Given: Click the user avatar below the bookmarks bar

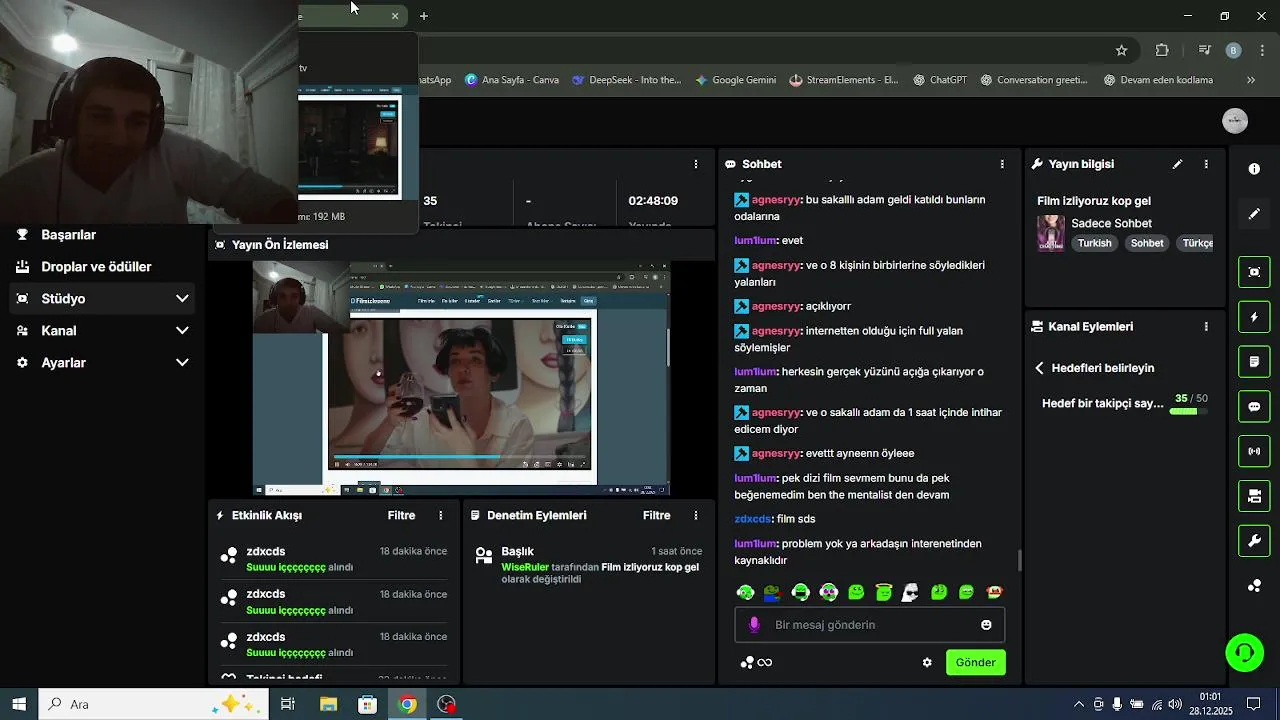Looking at the screenshot, I should (1235, 121).
